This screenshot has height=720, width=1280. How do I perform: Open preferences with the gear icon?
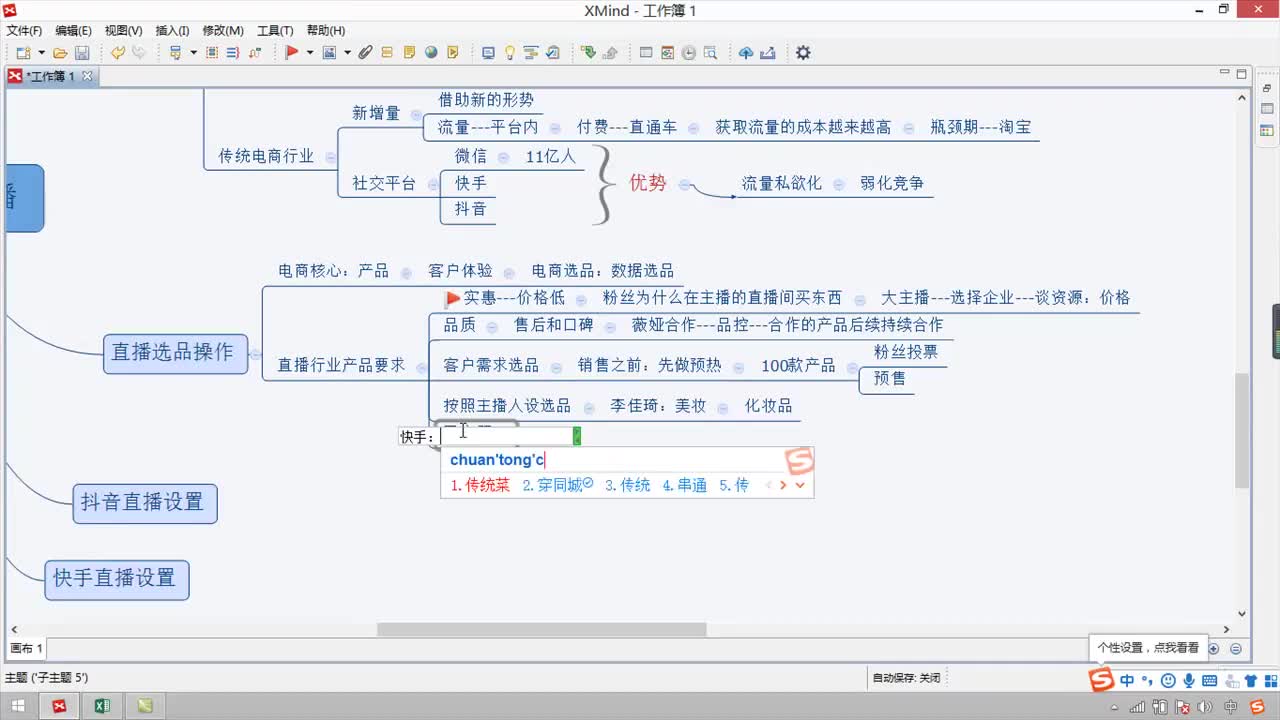tap(803, 52)
